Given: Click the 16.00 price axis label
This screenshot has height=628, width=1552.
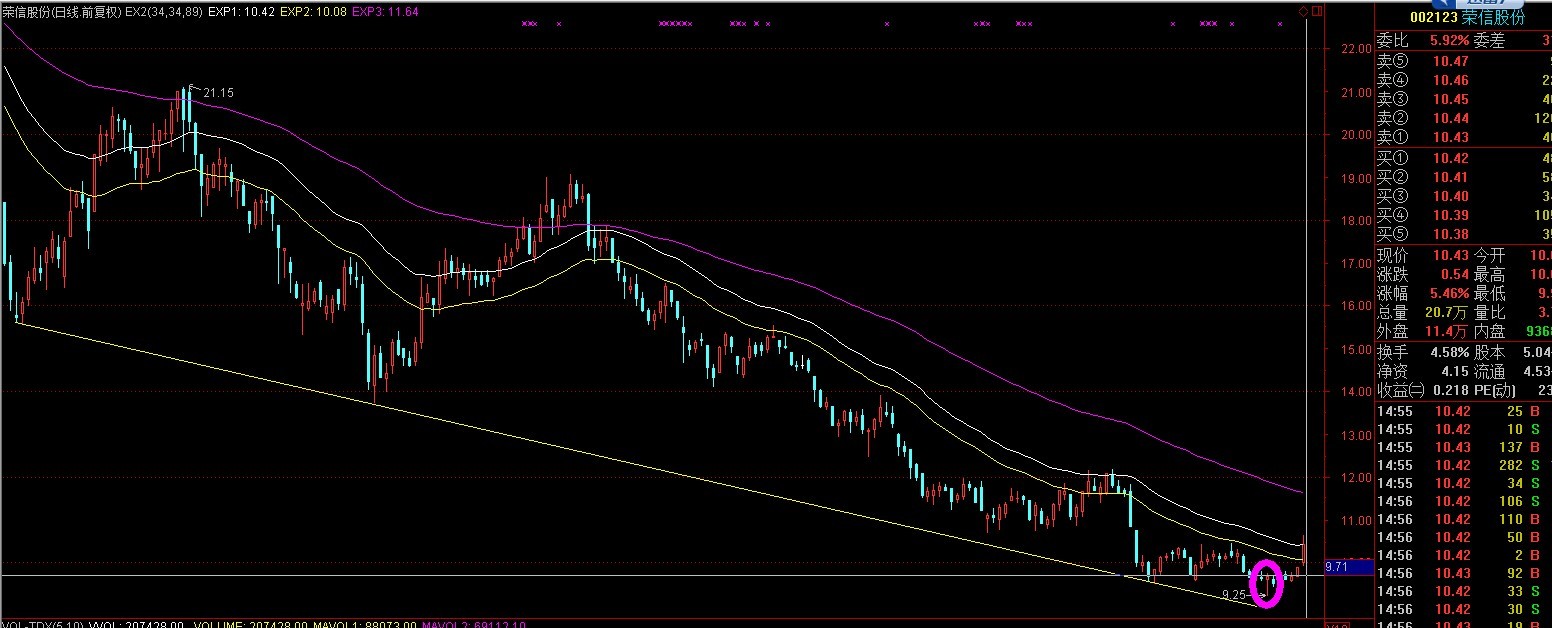Looking at the screenshot, I should tap(1357, 307).
